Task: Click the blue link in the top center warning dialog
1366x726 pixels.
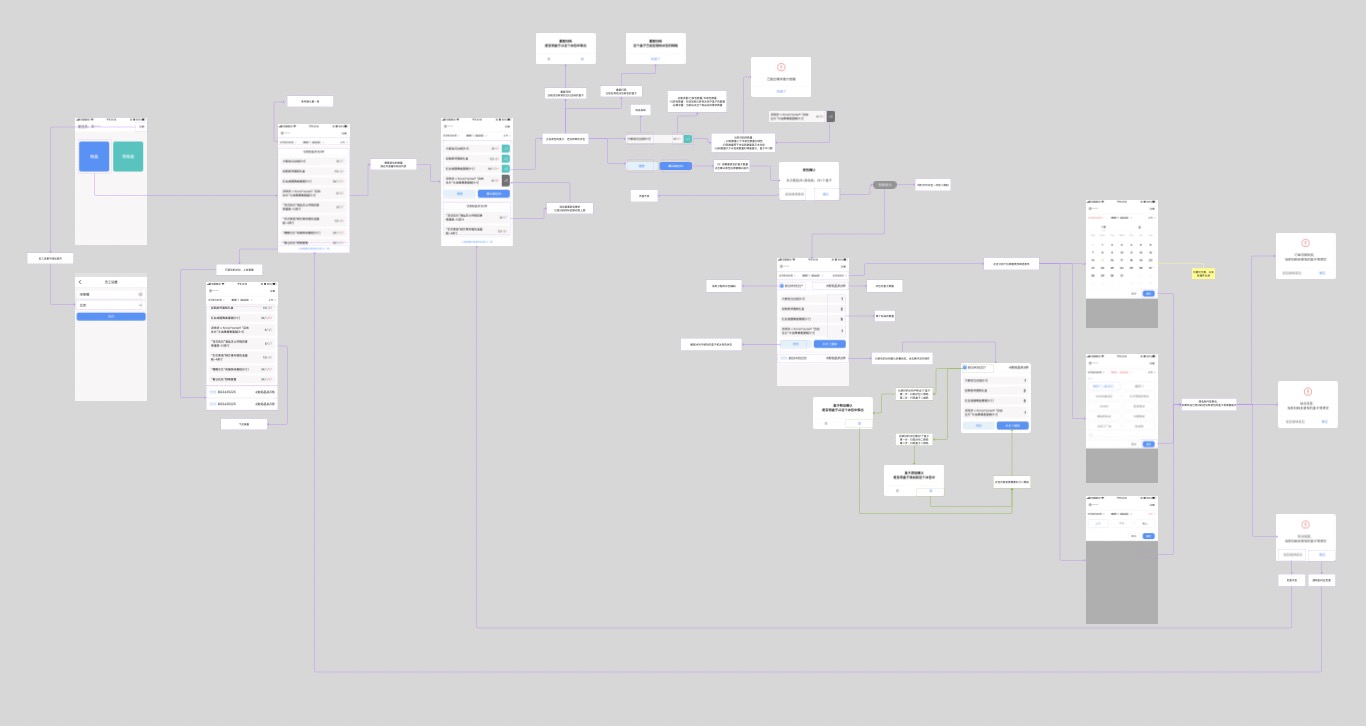Action: (781, 90)
